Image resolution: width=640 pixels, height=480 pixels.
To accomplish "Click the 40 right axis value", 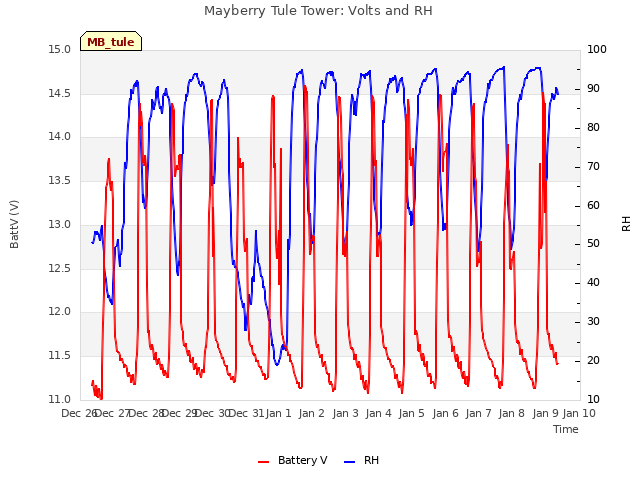I will (593, 282).
